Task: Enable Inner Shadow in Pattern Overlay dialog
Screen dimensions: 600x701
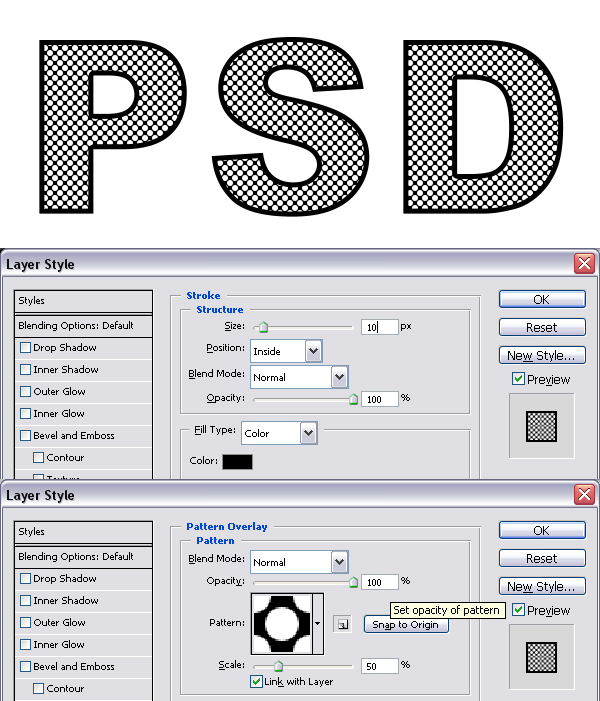Action: 25,600
